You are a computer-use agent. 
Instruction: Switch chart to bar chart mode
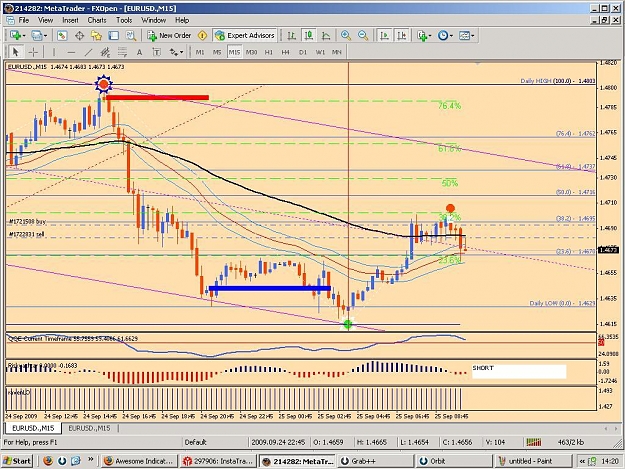(291, 35)
